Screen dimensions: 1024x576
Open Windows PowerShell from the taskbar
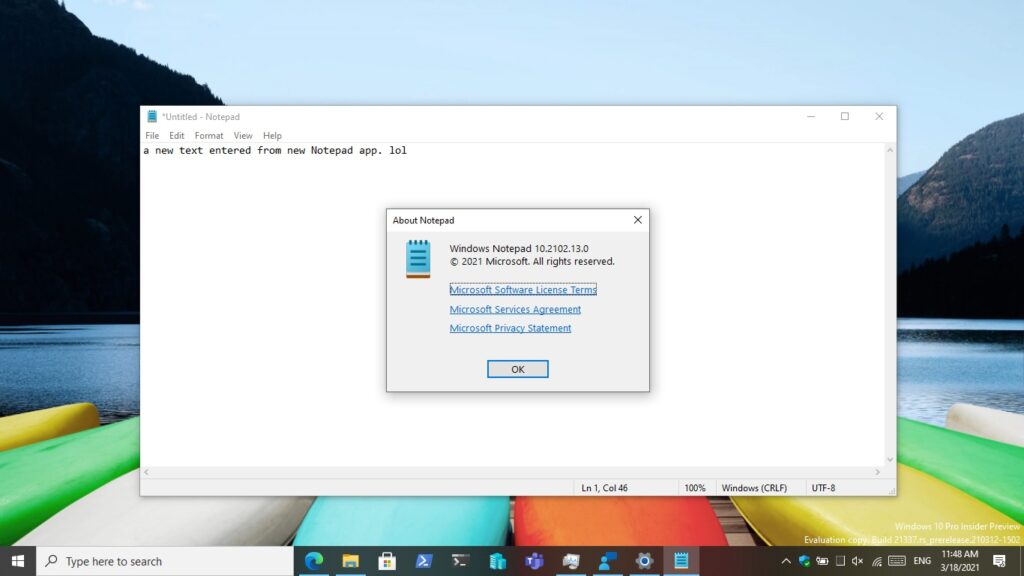pos(424,561)
